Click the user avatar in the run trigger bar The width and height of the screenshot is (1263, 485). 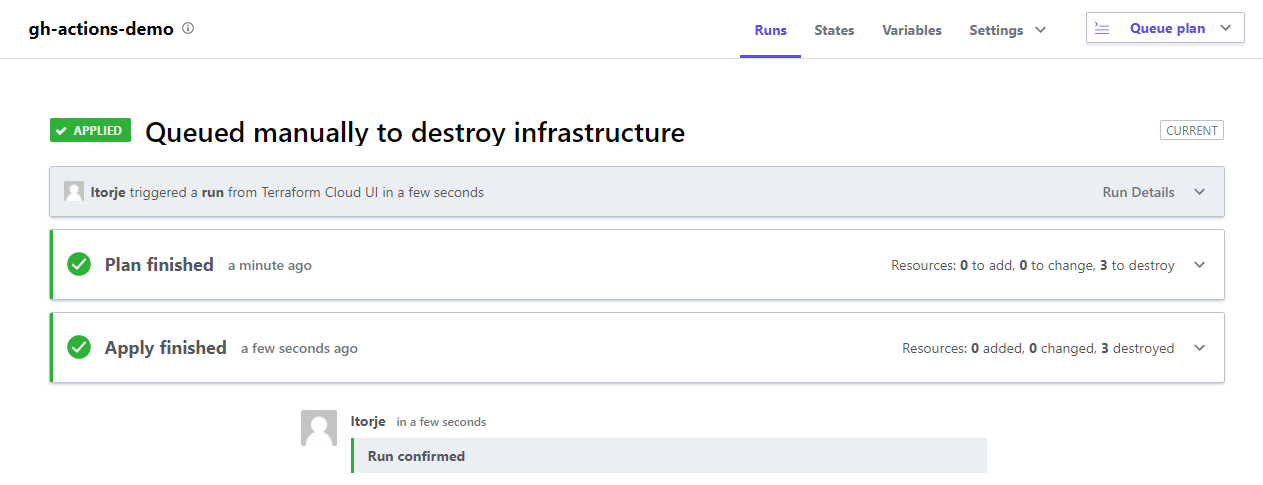74,192
